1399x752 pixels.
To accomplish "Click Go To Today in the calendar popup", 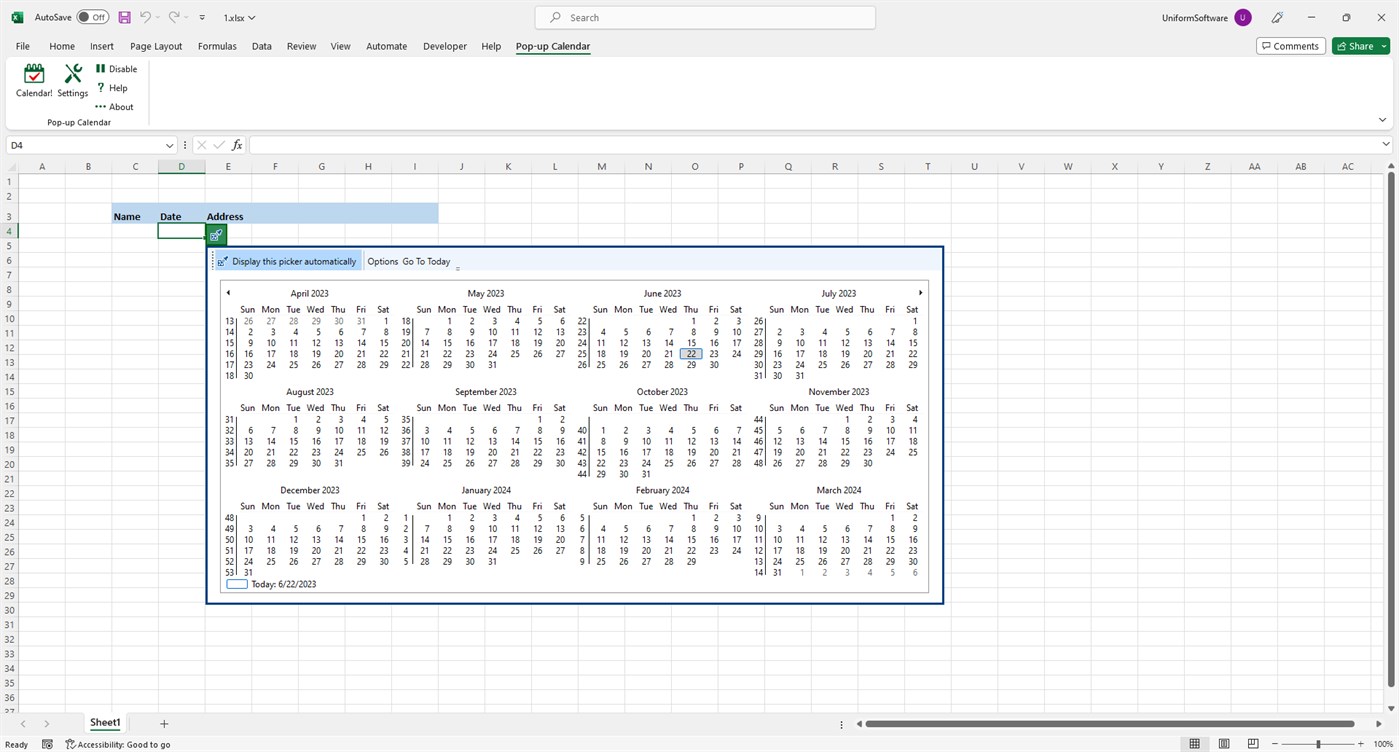I will [426, 261].
